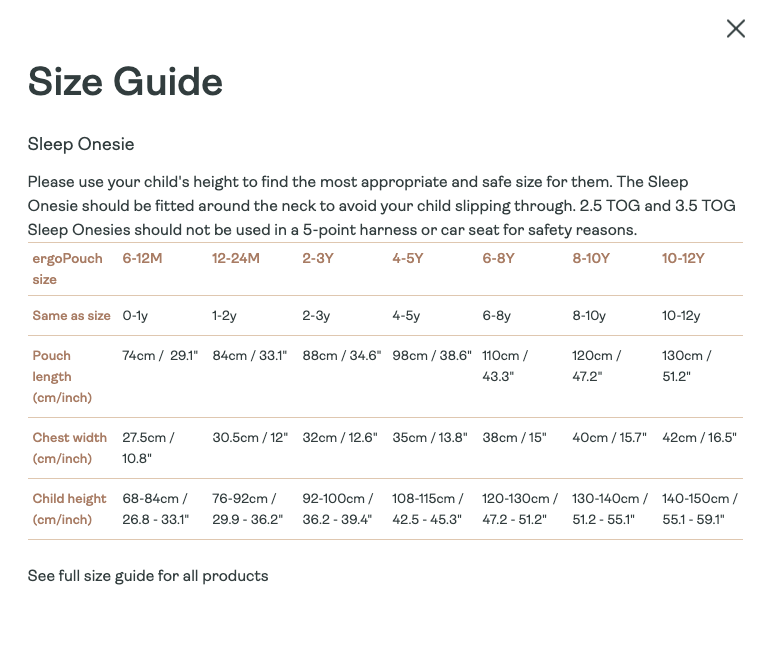The image size is (771, 670).
Task: Click the Same as size row label
Action: [x=71, y=316]
